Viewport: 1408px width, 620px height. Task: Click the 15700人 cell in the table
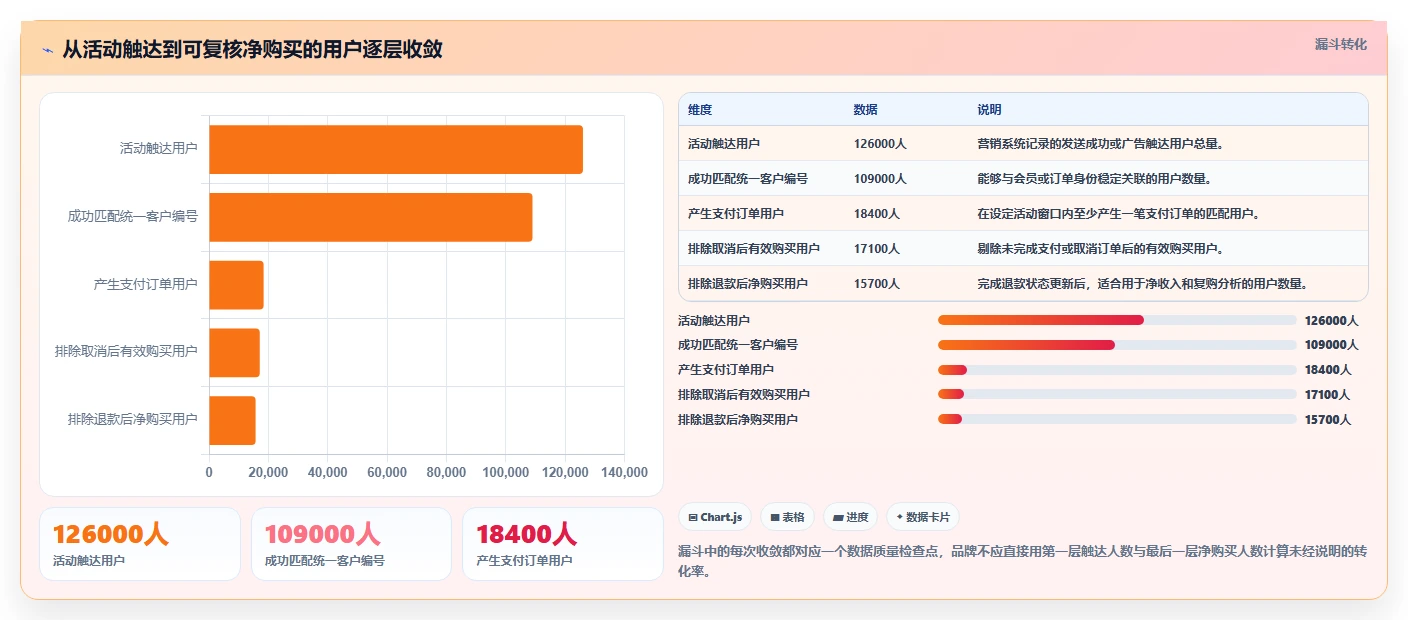[877, 284]
